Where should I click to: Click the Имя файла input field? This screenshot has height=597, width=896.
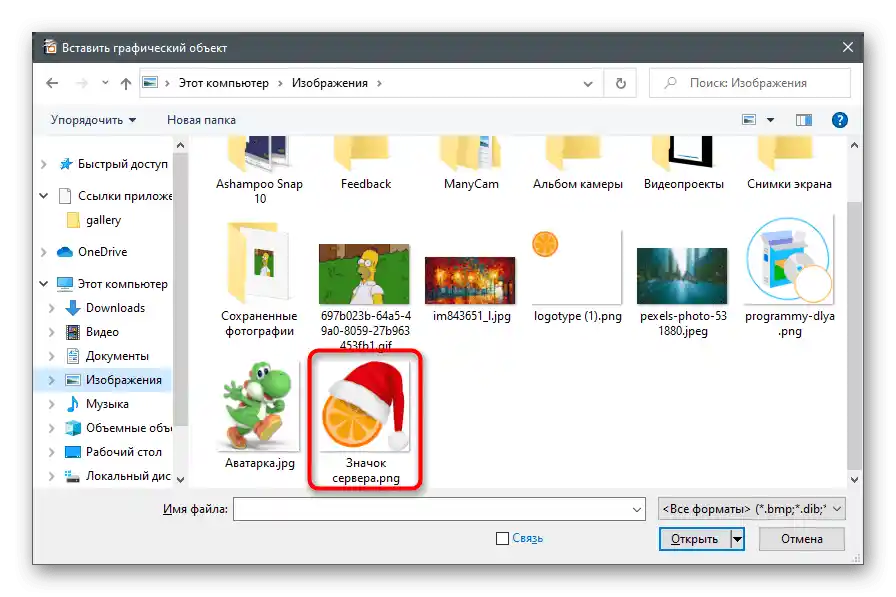pos(439,509)
